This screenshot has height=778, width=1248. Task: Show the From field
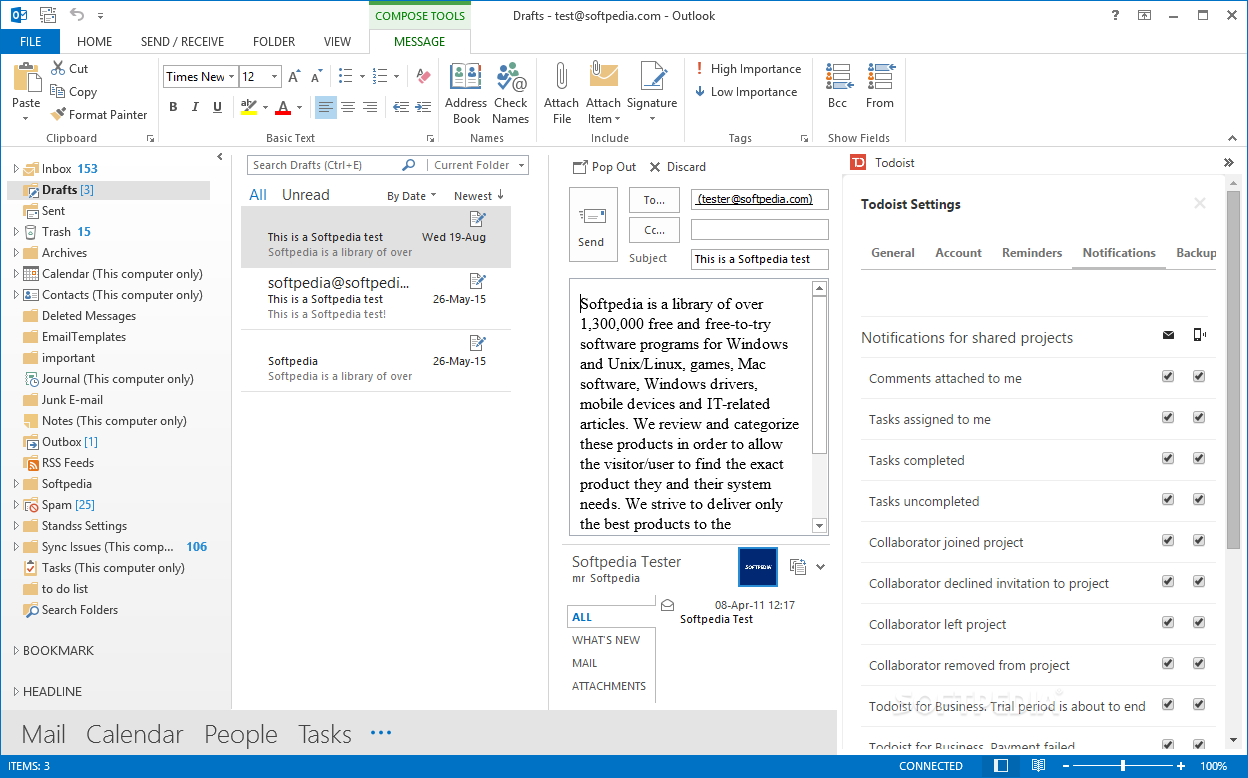click(880, 78)
